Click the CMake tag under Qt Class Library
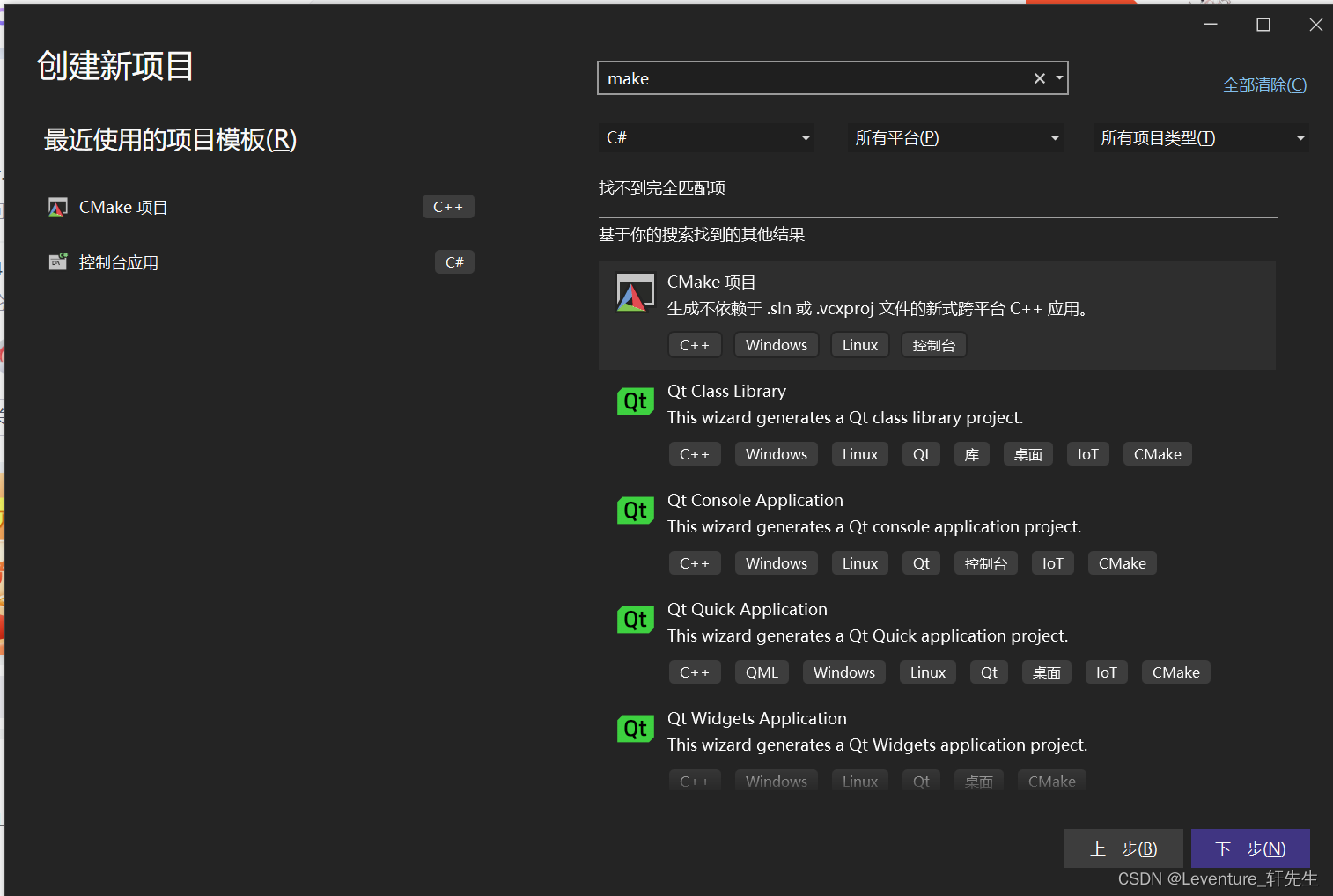1333x896 pixels. 1157,454
